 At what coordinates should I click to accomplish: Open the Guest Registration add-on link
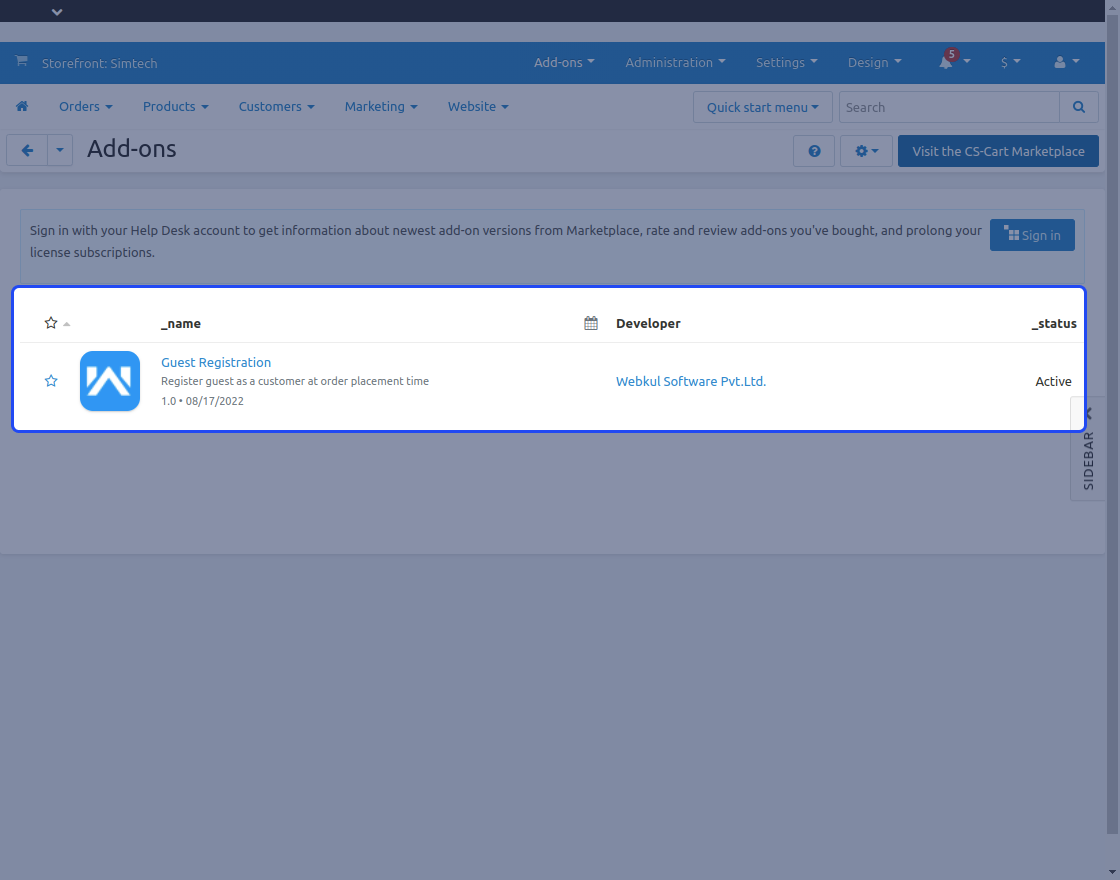pyautogui.click(x=216, y=362)
